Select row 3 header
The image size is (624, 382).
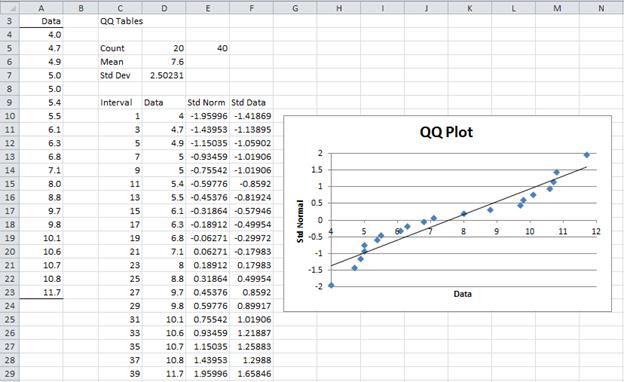point(10,21)
